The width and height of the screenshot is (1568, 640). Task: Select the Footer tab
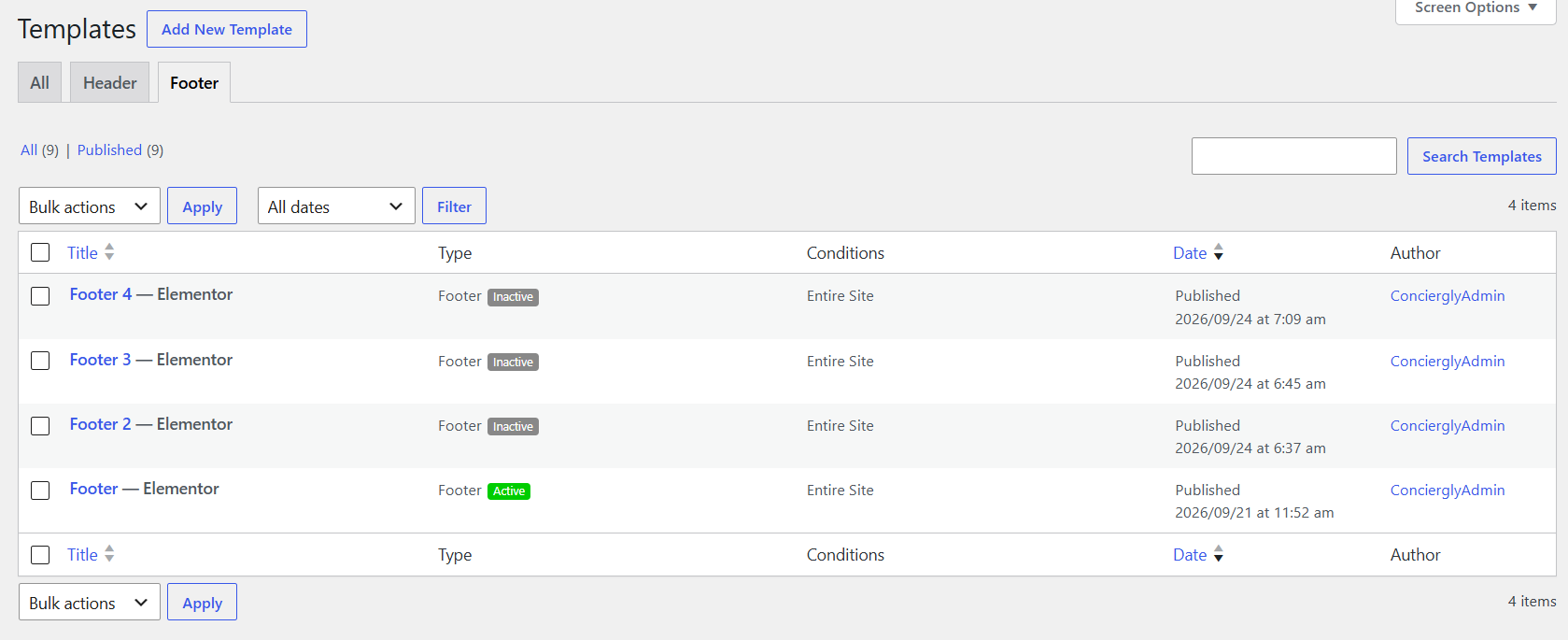(x=194, y=82)
